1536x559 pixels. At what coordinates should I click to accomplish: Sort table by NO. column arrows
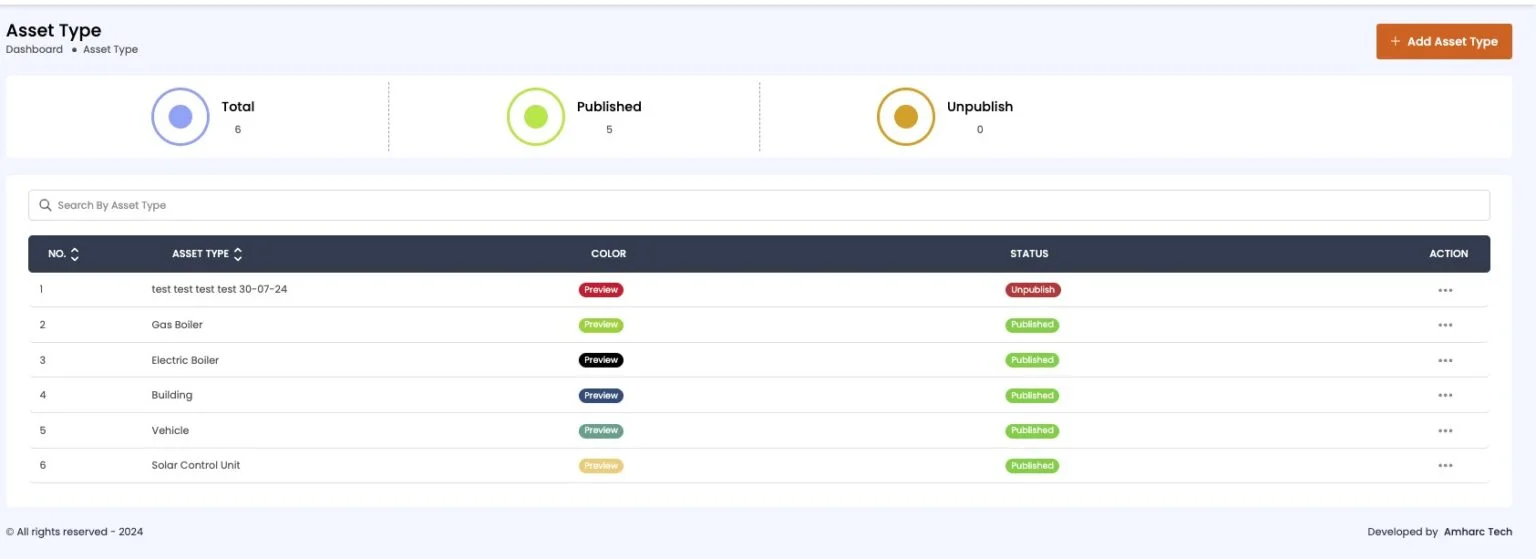pos(75,254)
